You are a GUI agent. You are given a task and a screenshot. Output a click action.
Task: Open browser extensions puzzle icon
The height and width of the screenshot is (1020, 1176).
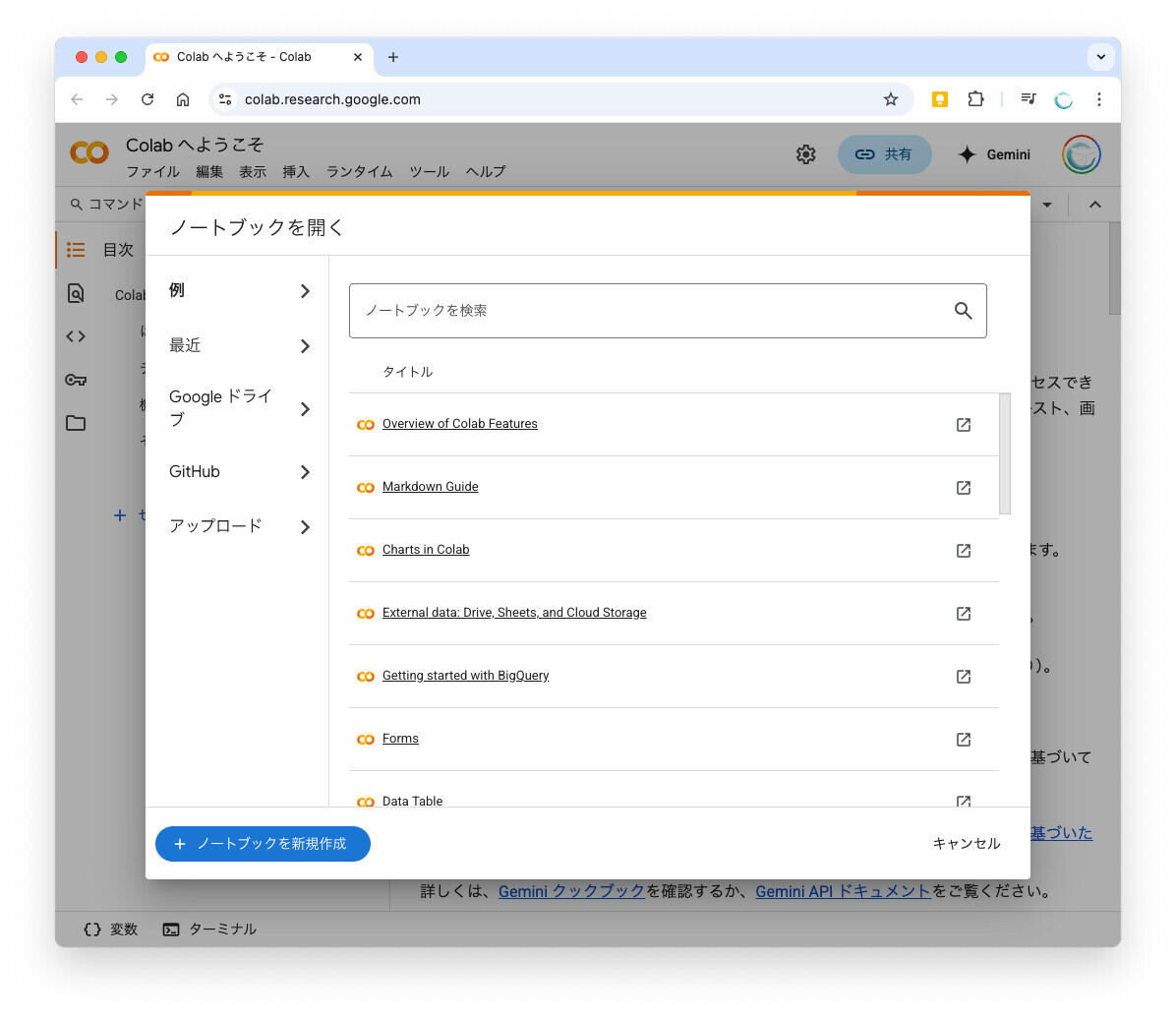[975, 99]
